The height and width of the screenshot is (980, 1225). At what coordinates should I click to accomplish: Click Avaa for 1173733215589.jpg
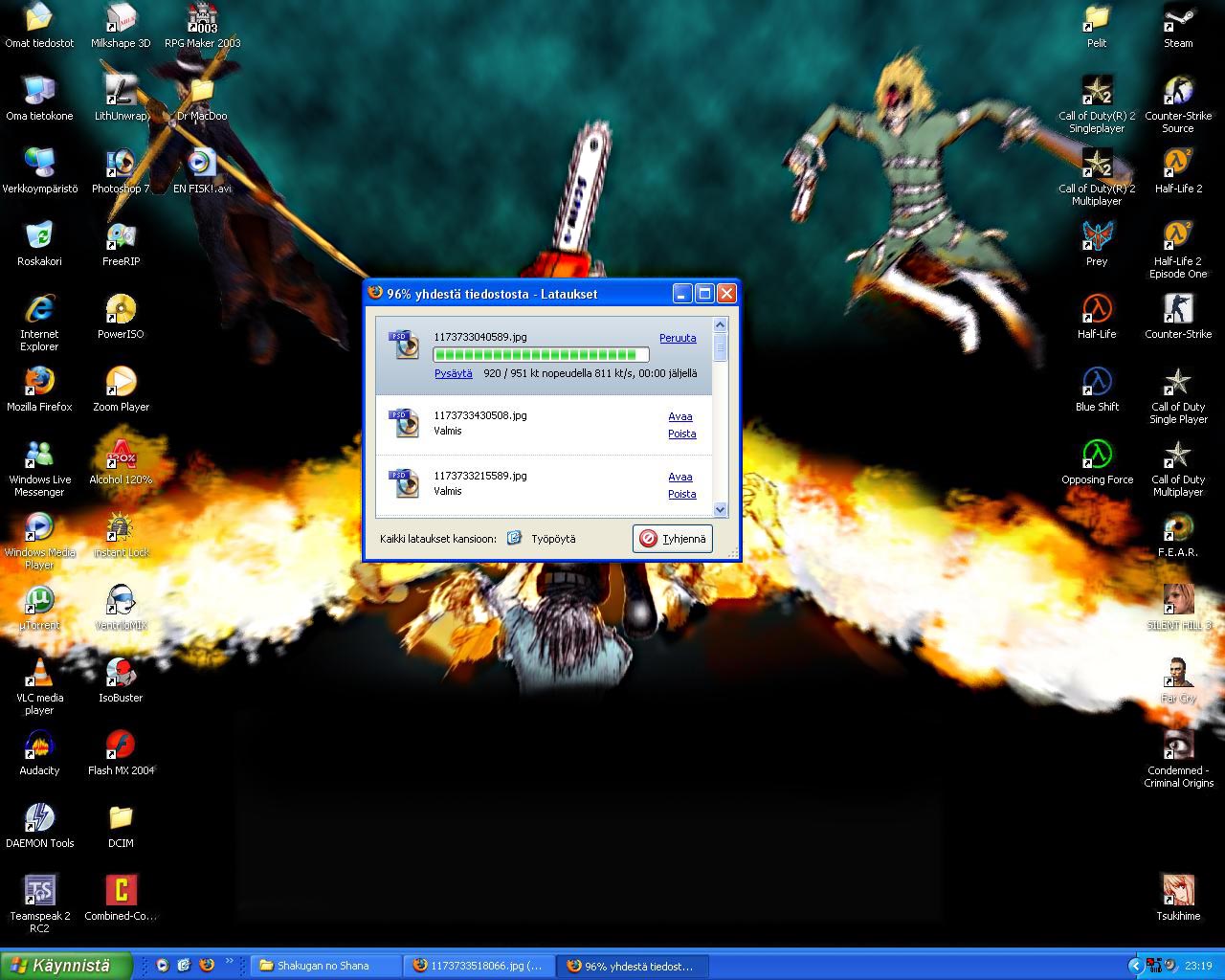[x=680, y=477]
